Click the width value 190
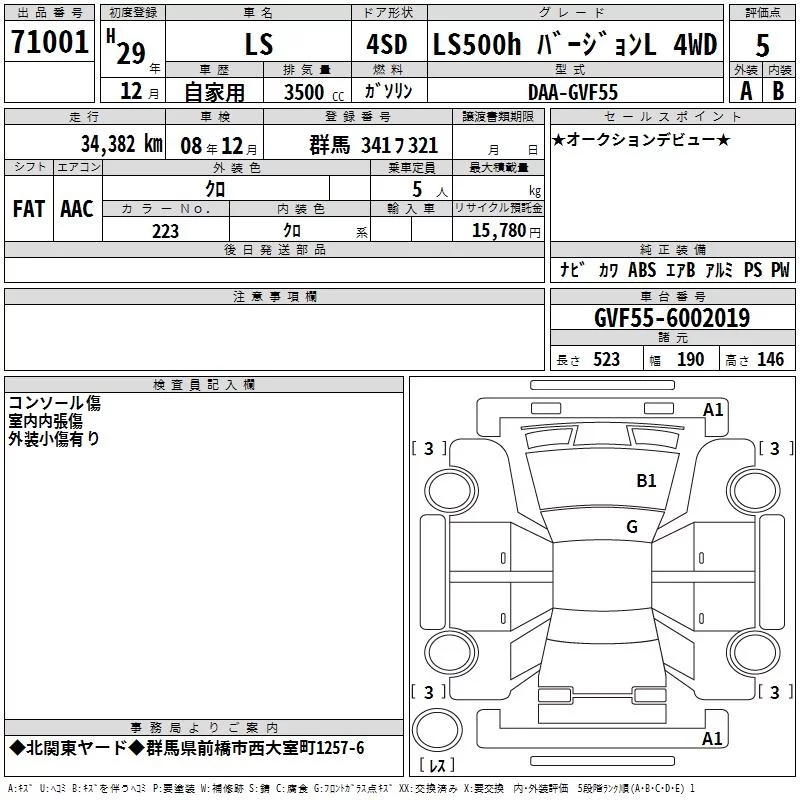 point(690,359)
